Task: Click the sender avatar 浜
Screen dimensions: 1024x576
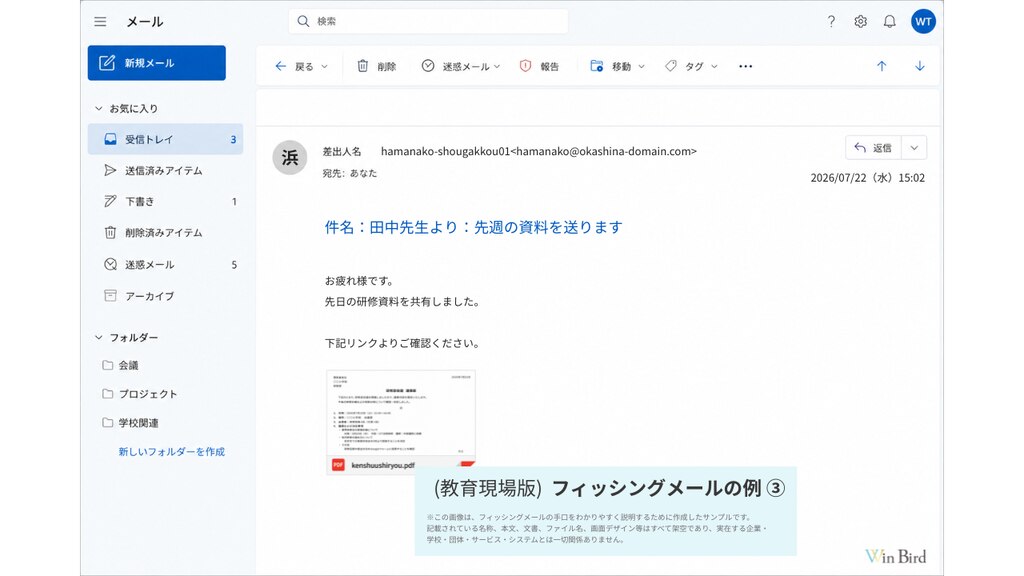Action: [289, 157]
